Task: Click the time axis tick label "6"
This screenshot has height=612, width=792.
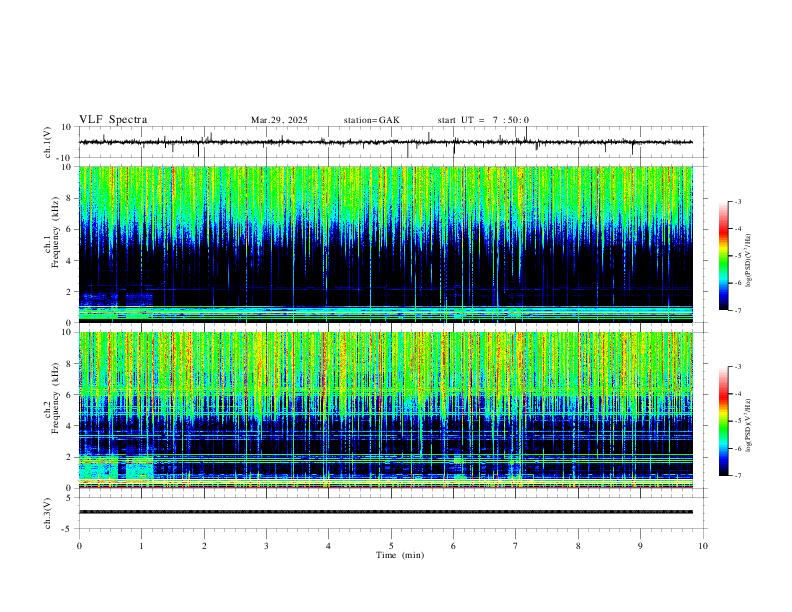Action: click(454, 546)
